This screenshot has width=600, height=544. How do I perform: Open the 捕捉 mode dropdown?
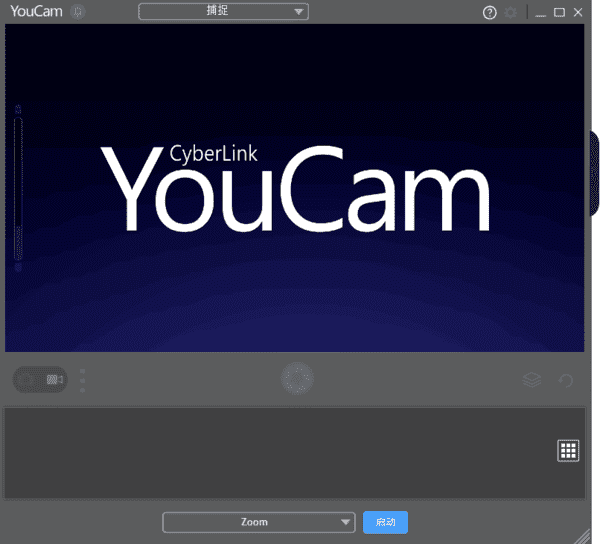tap(222, 12)
